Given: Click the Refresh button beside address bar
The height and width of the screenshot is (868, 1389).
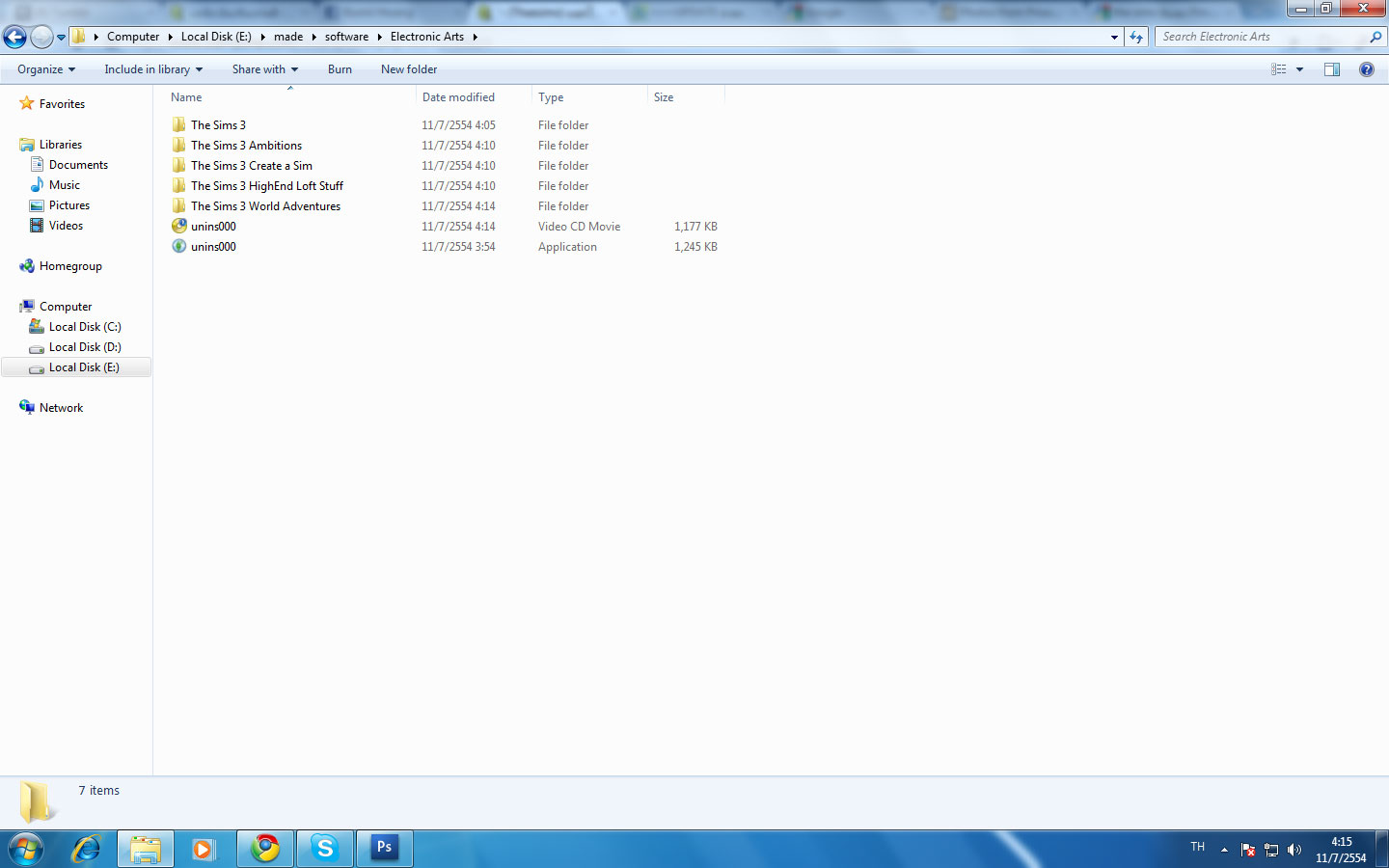Looking at the screenshot, I should pyautogui.click(x=1136, y=37).
